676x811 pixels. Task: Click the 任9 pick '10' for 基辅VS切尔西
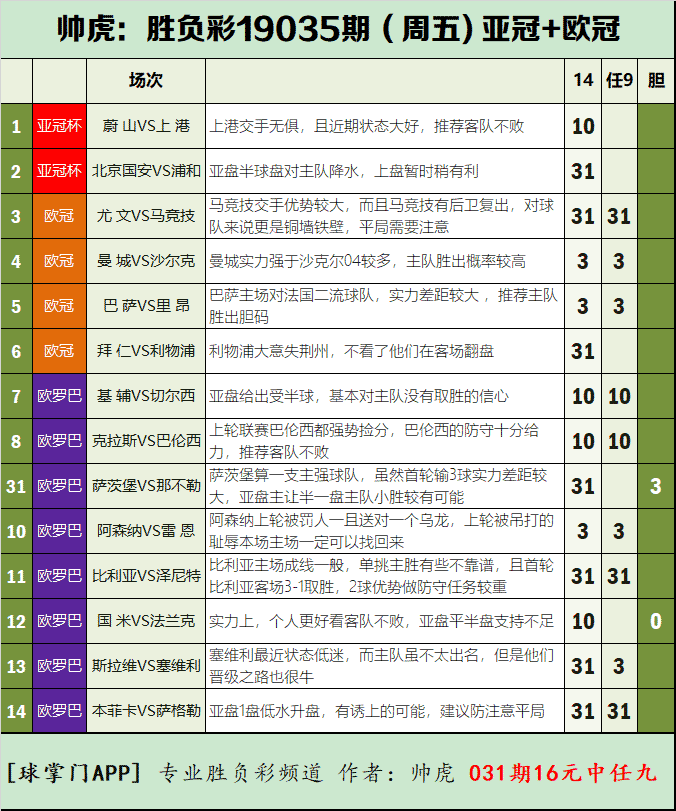point(619,396)
